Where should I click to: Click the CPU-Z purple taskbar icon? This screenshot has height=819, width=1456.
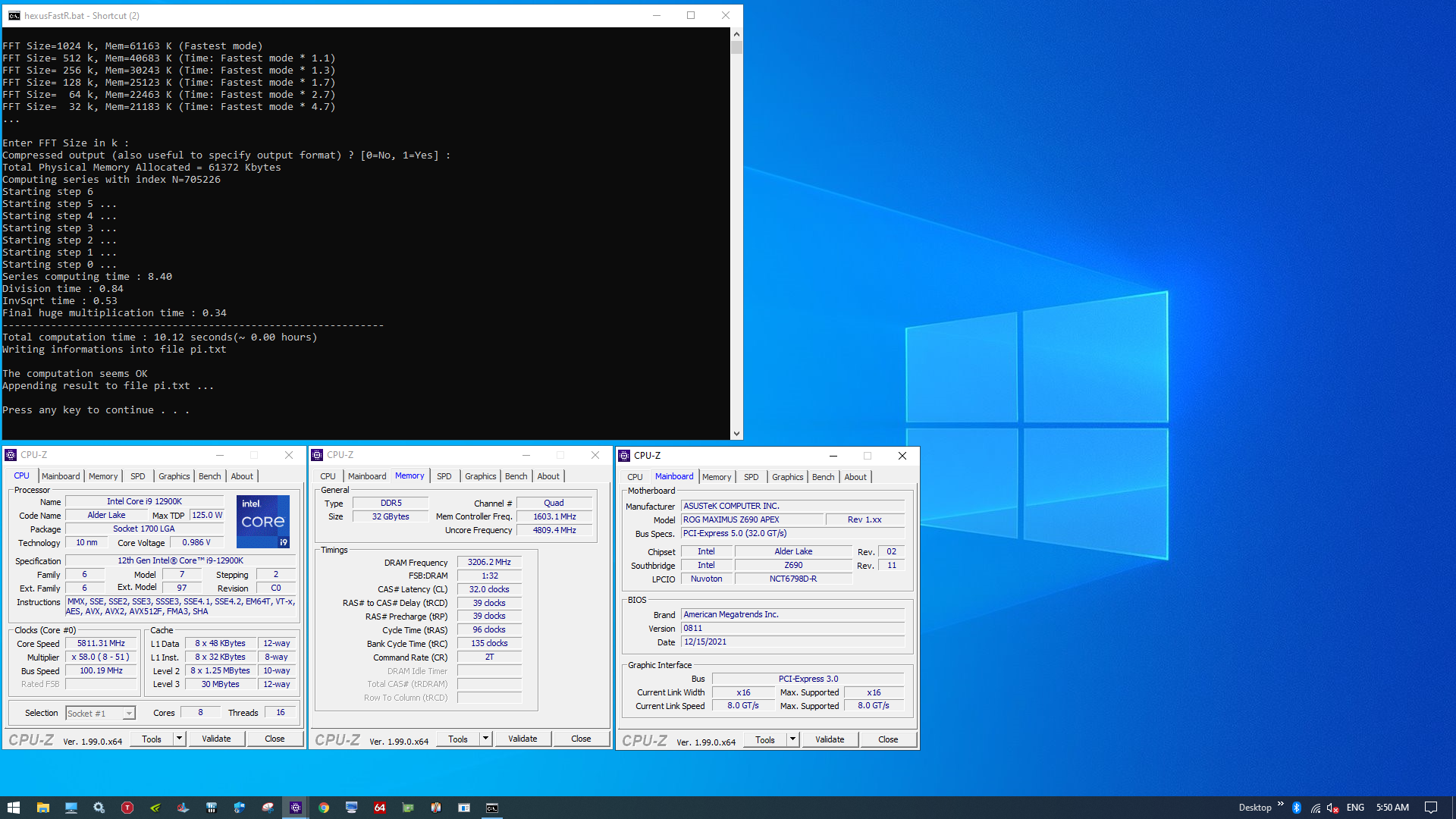[296, 808]
